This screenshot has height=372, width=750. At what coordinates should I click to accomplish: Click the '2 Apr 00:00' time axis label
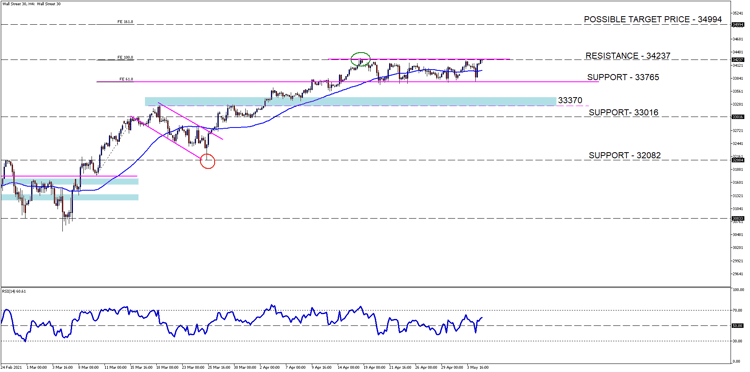[x=270, y=368]
